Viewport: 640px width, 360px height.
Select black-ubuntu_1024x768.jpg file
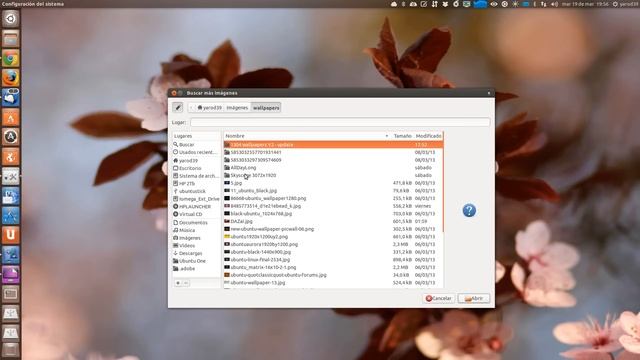pyautogui.click(x=333, y=213)
